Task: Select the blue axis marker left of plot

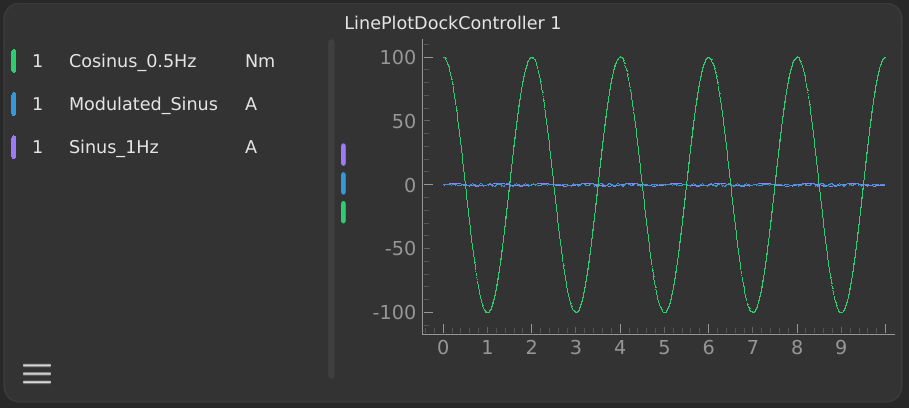Action: pos(343,183)
